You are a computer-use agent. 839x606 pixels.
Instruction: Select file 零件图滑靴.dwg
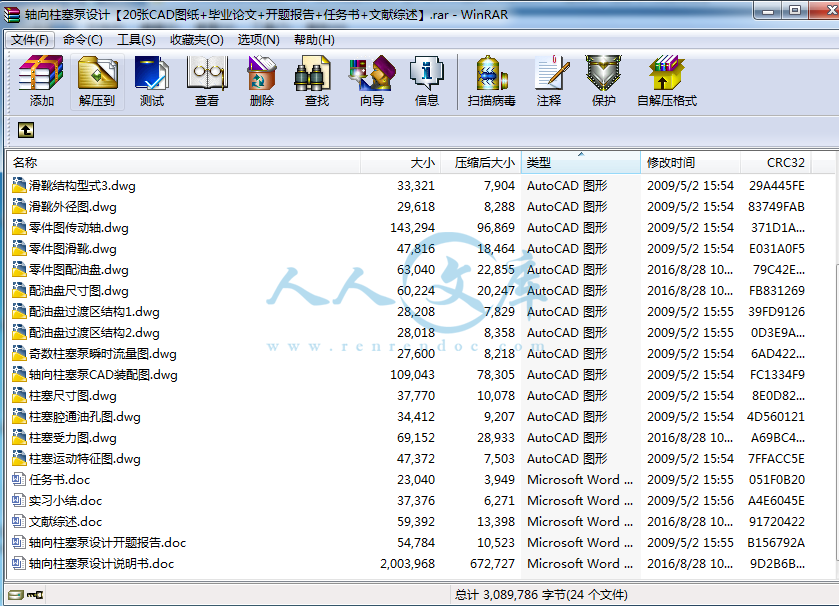[x=73, y=248]
